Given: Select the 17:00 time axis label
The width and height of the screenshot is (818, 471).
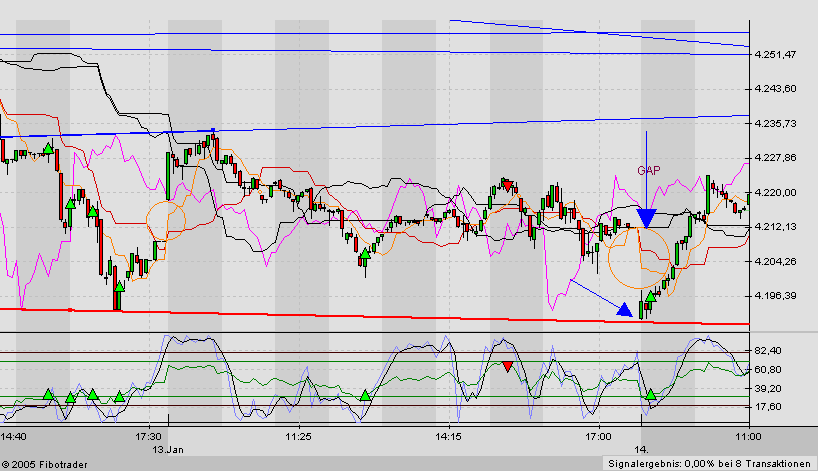Looking at the screenshot, I should coord(598,437).
